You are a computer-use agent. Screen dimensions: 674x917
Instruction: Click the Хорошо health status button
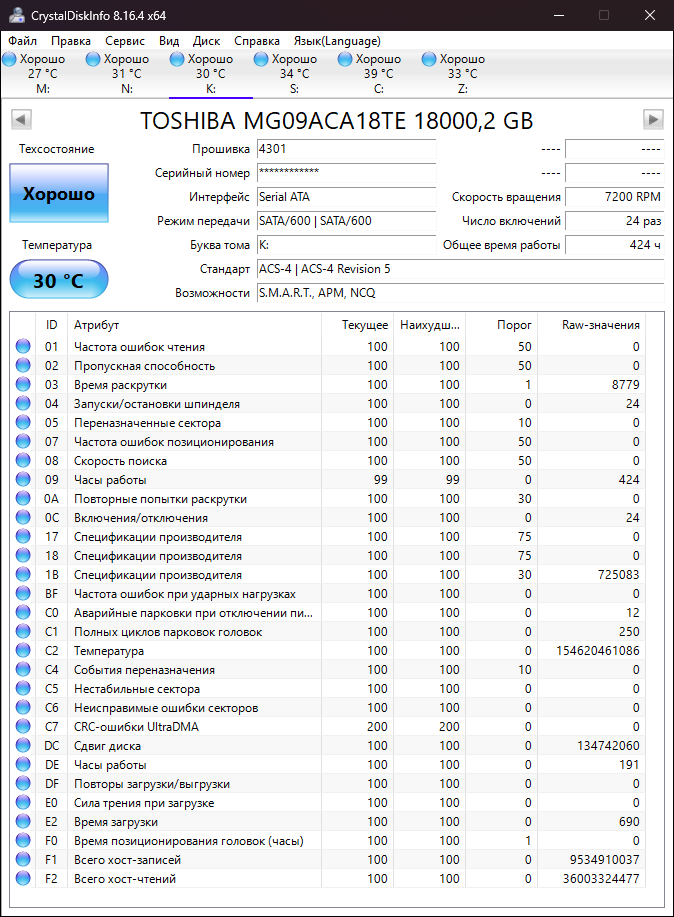[59, 193]
